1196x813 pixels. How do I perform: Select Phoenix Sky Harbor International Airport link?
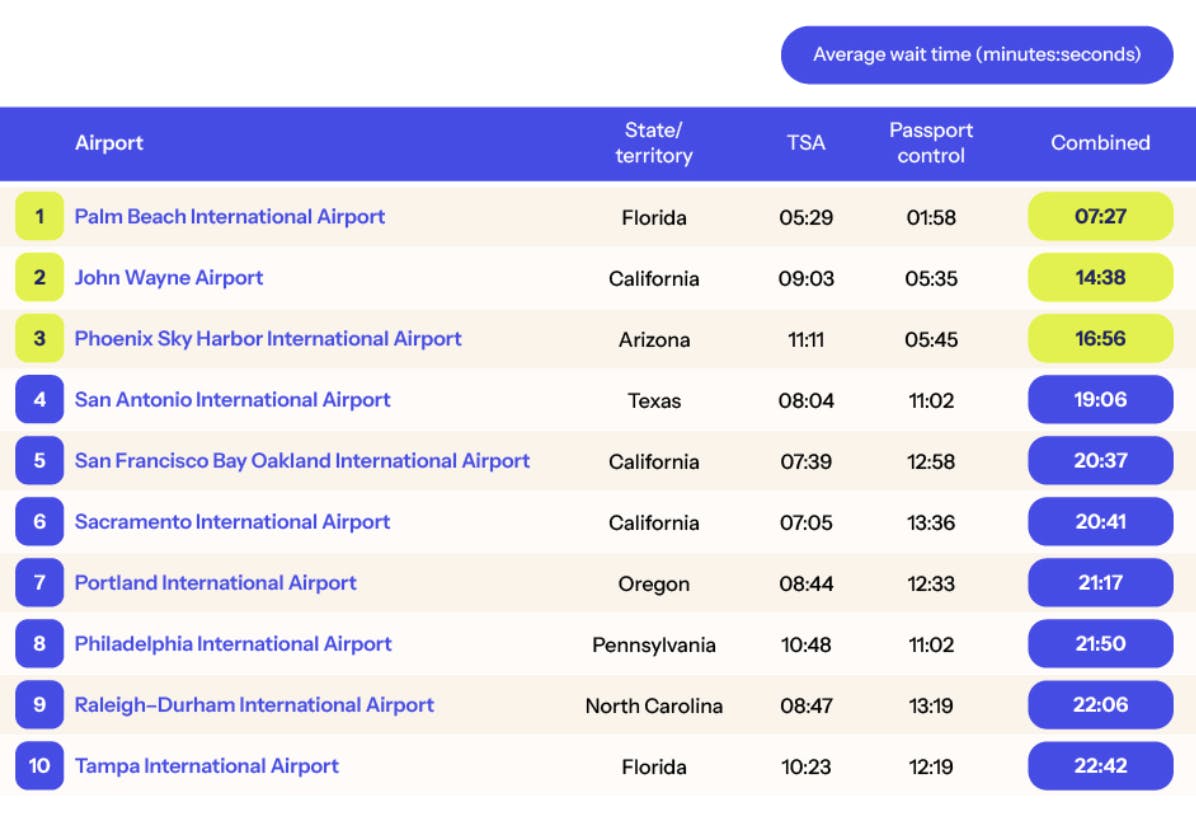coord(268,339)
